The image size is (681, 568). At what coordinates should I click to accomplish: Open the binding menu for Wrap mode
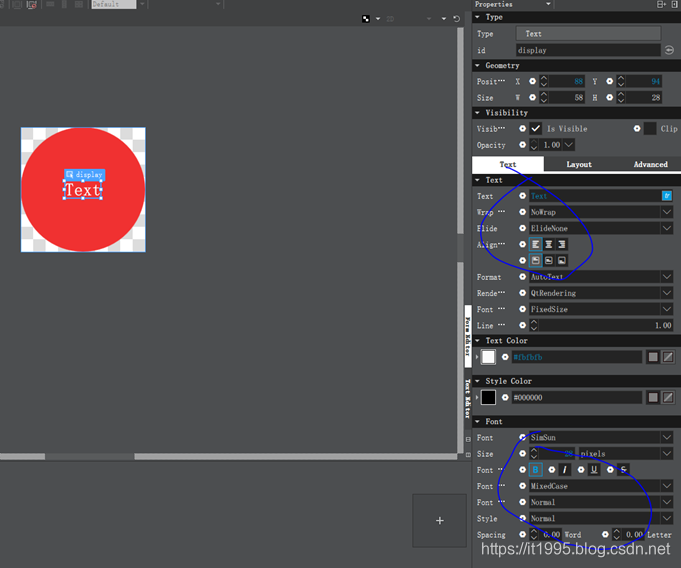pos(522,212)
